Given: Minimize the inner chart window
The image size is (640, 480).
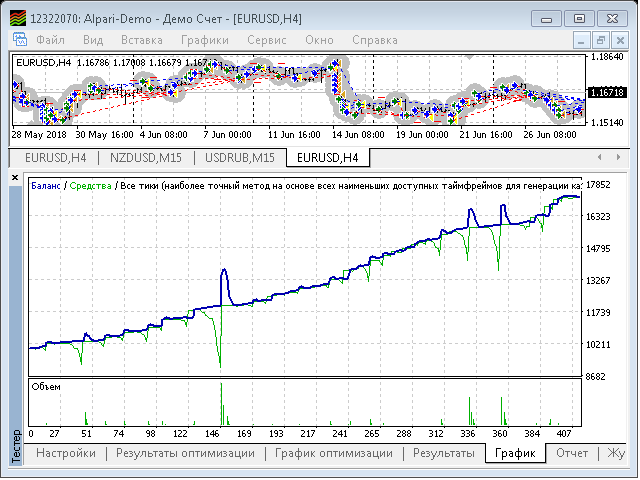Looking at the screenshot, I should [581, 40].
